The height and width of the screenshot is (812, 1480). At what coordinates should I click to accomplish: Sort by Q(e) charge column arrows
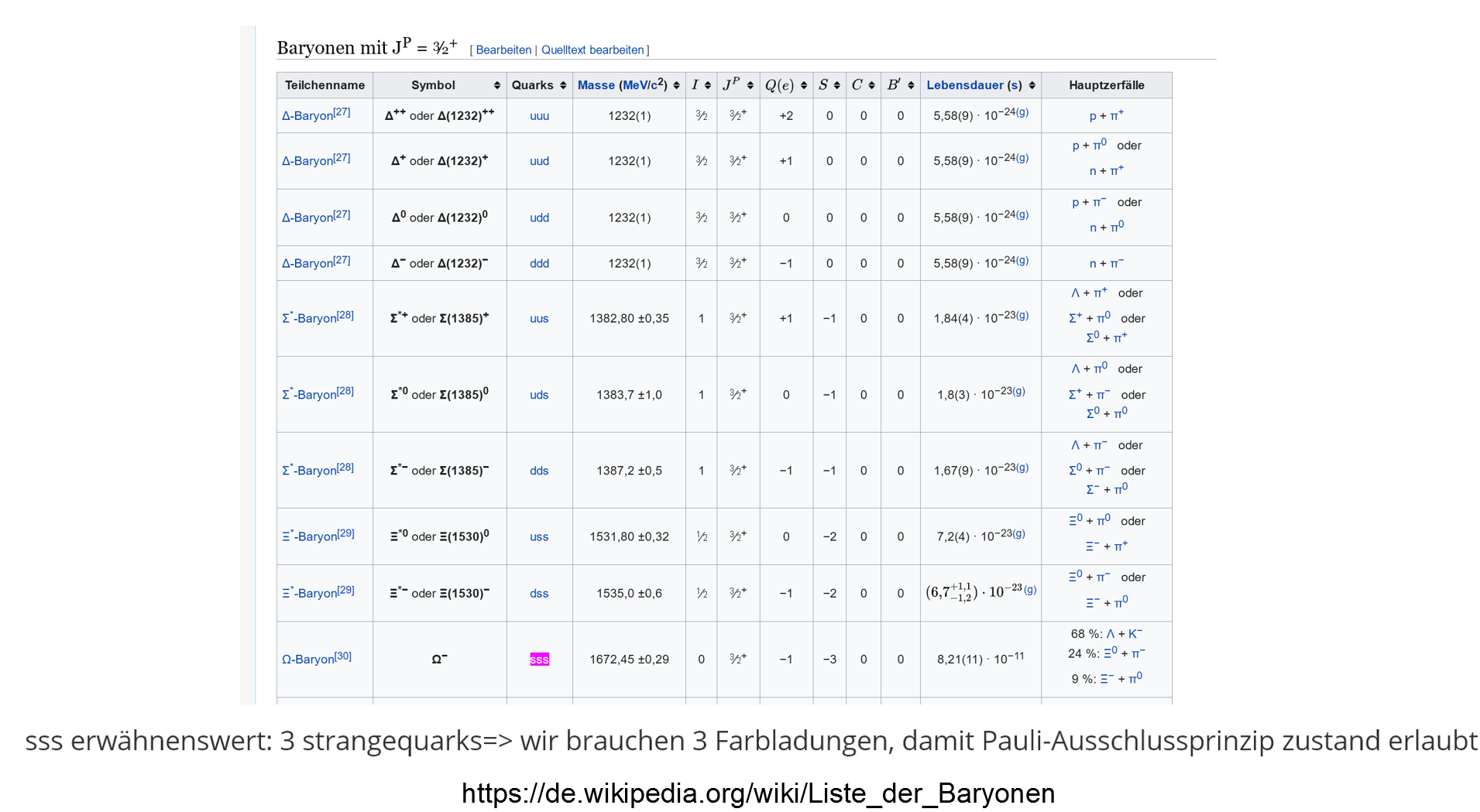pos(804,85)
